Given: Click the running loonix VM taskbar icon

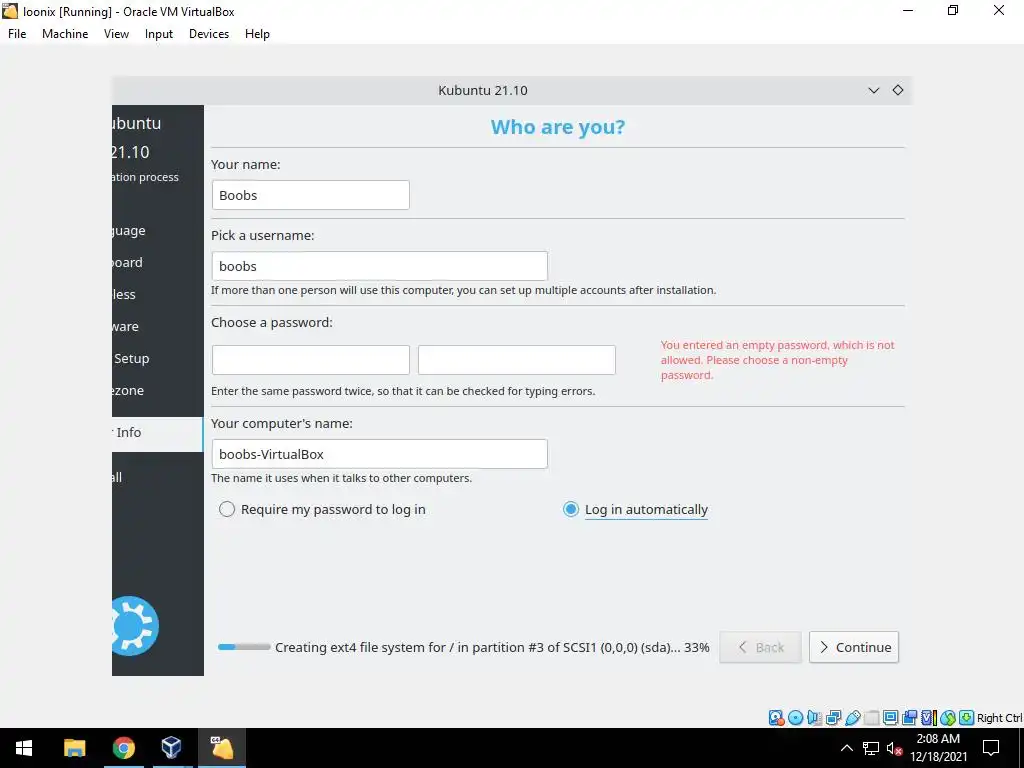Looking at the screenshot, I should coord(221,748).
